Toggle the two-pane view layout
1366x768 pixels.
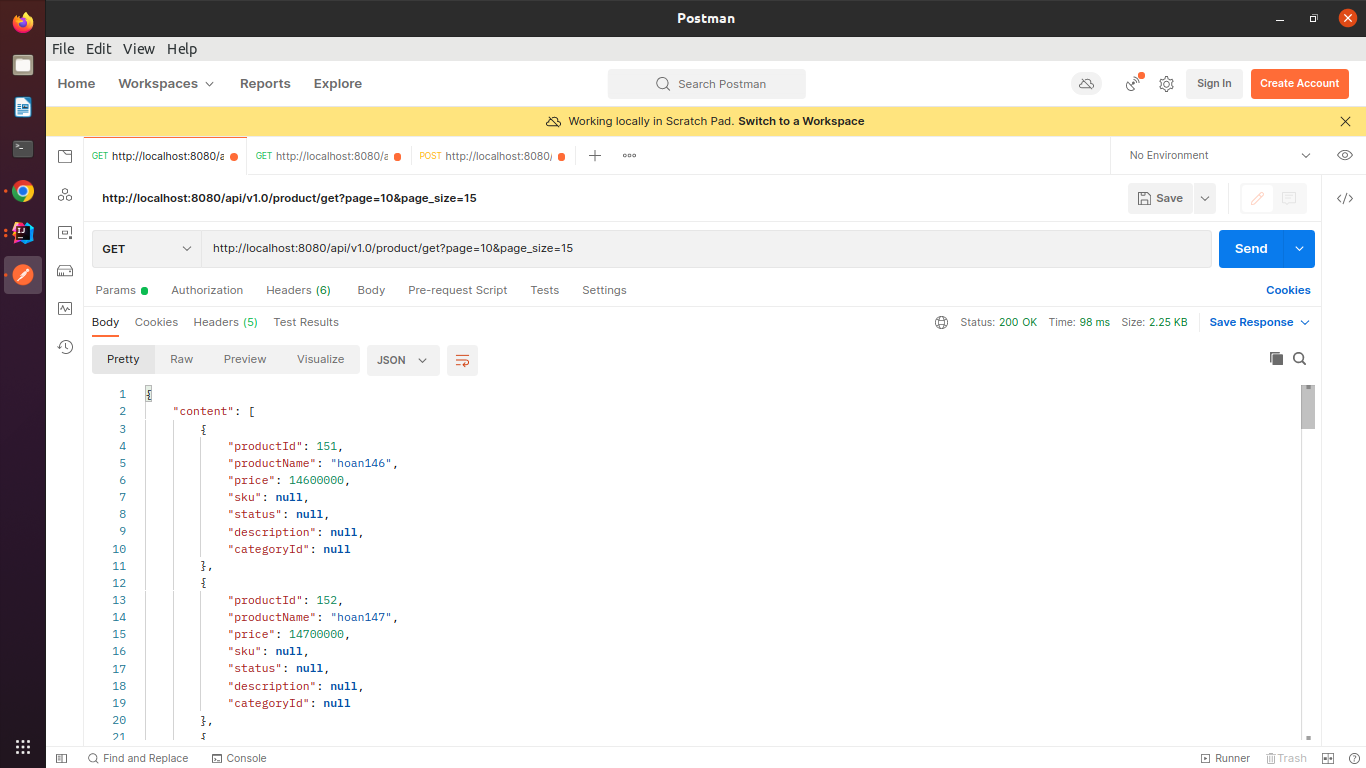pyautogui.click(x=1328, y=758)
